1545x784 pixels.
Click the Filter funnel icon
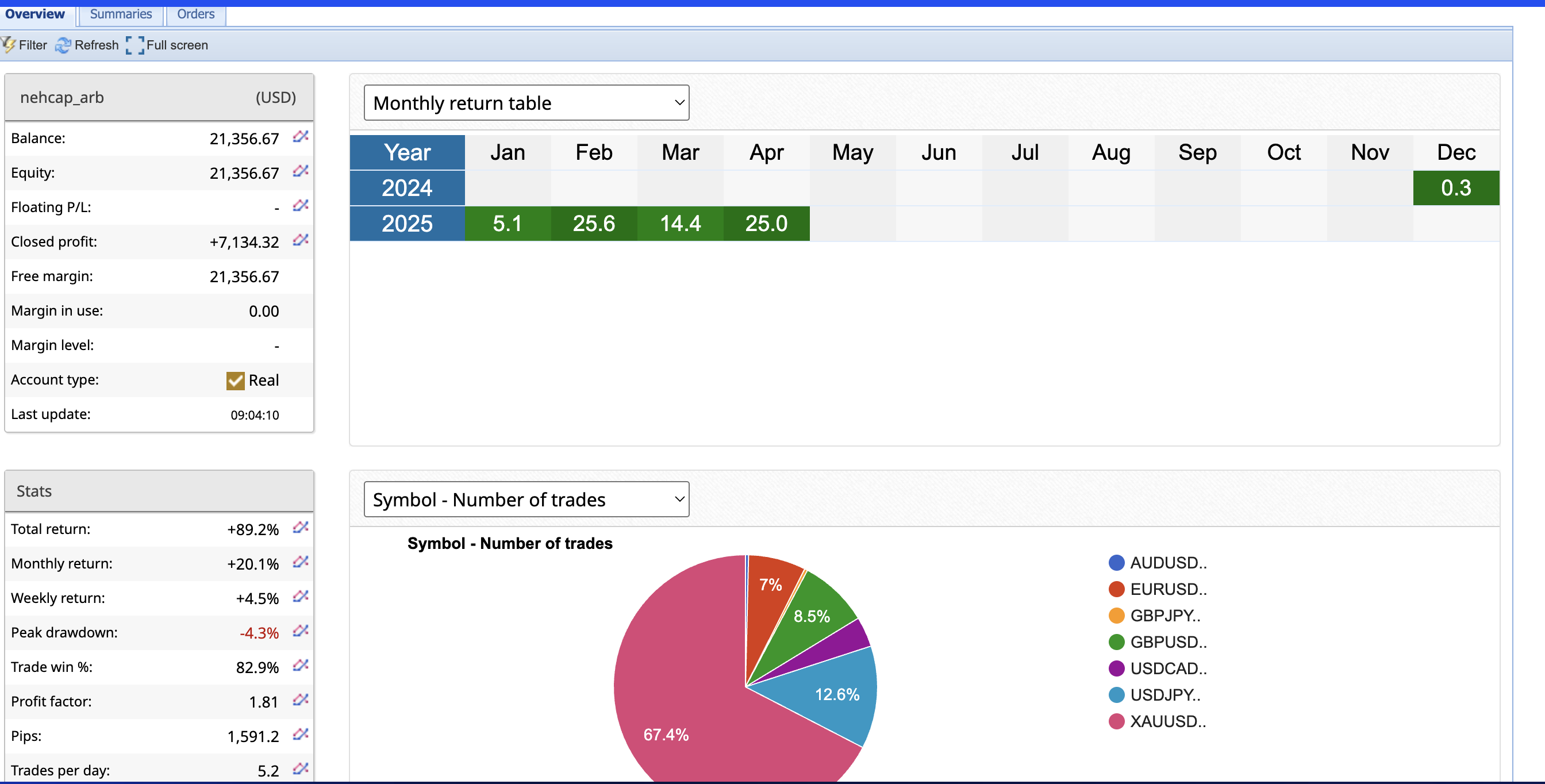9,45
